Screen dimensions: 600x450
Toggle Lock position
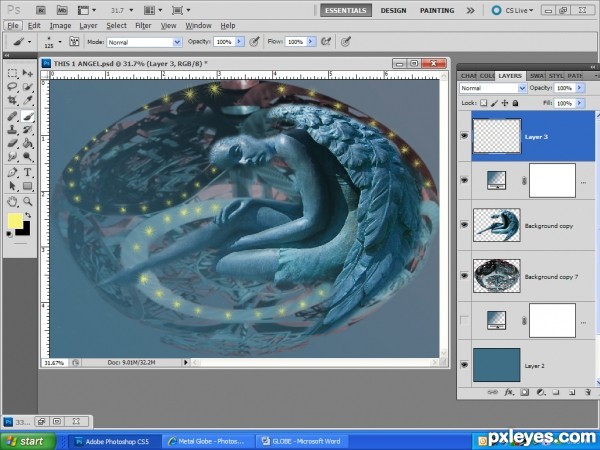pos(505,103)
